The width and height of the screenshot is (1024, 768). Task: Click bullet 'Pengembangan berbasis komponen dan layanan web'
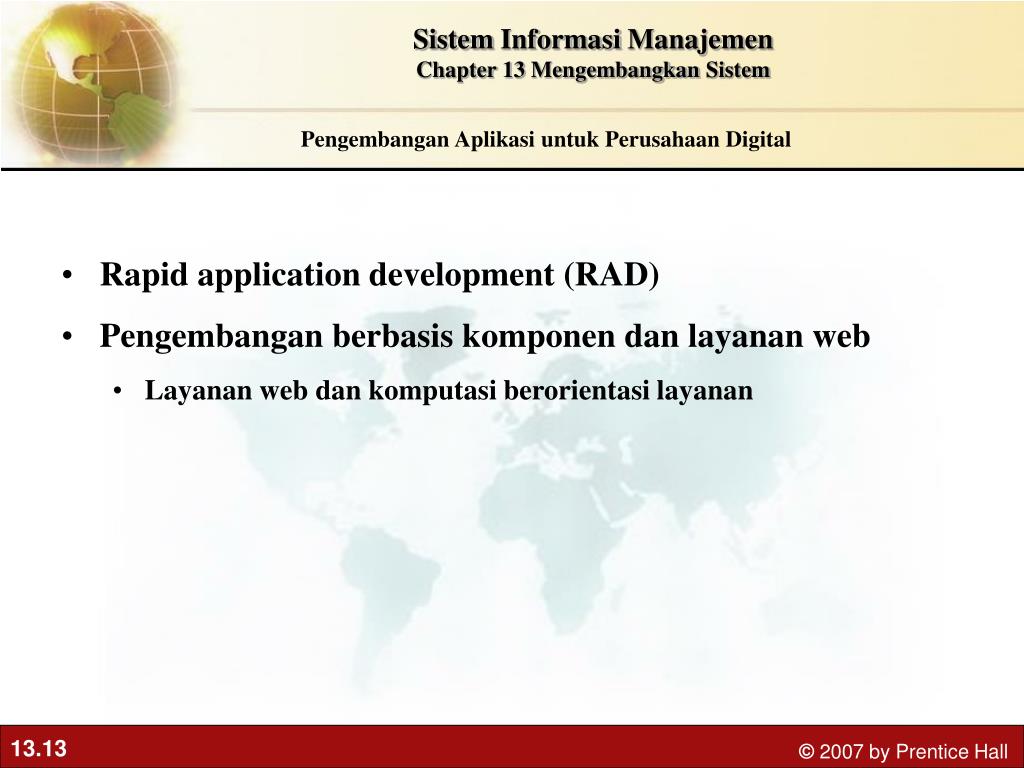click(x=485, y=336)
